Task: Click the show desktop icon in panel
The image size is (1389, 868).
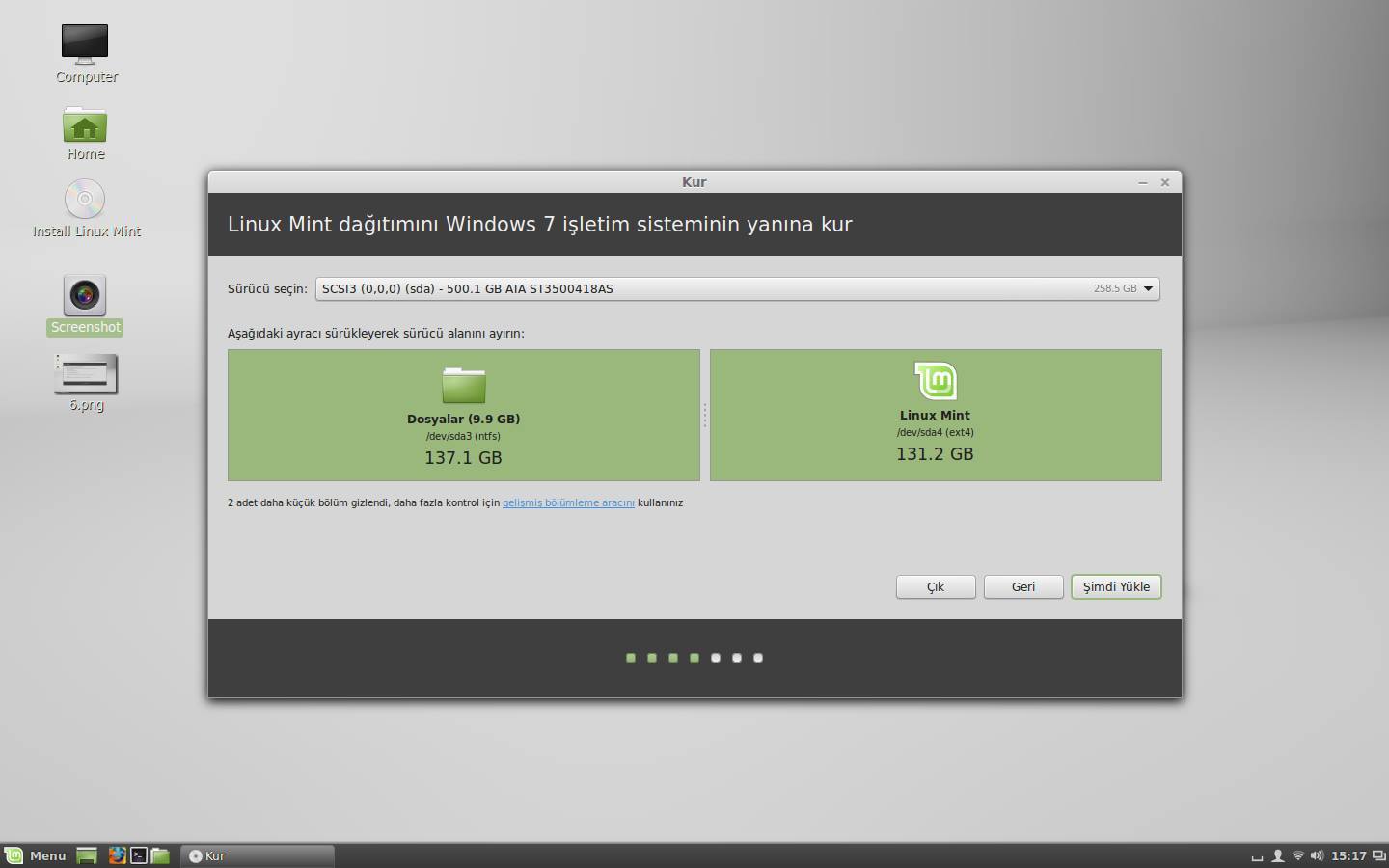Action: (87, 855)
